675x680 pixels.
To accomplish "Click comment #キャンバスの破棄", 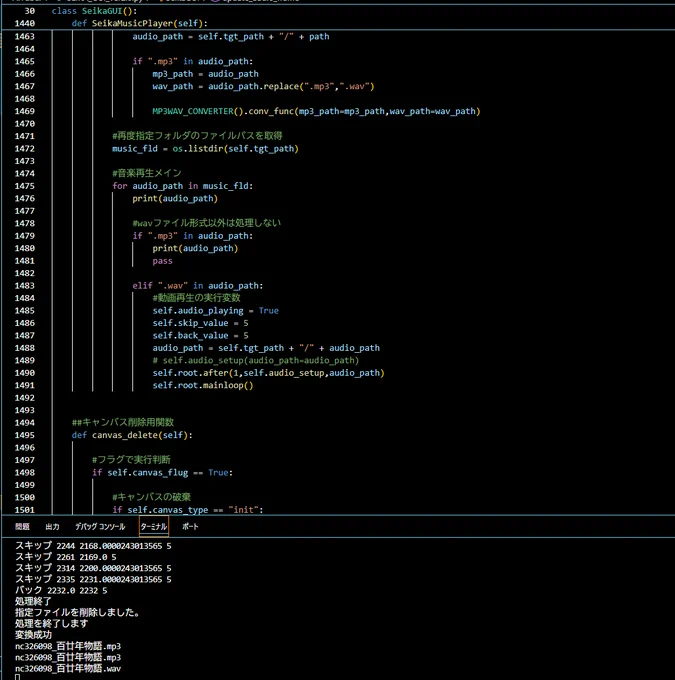I will (151, 497).
